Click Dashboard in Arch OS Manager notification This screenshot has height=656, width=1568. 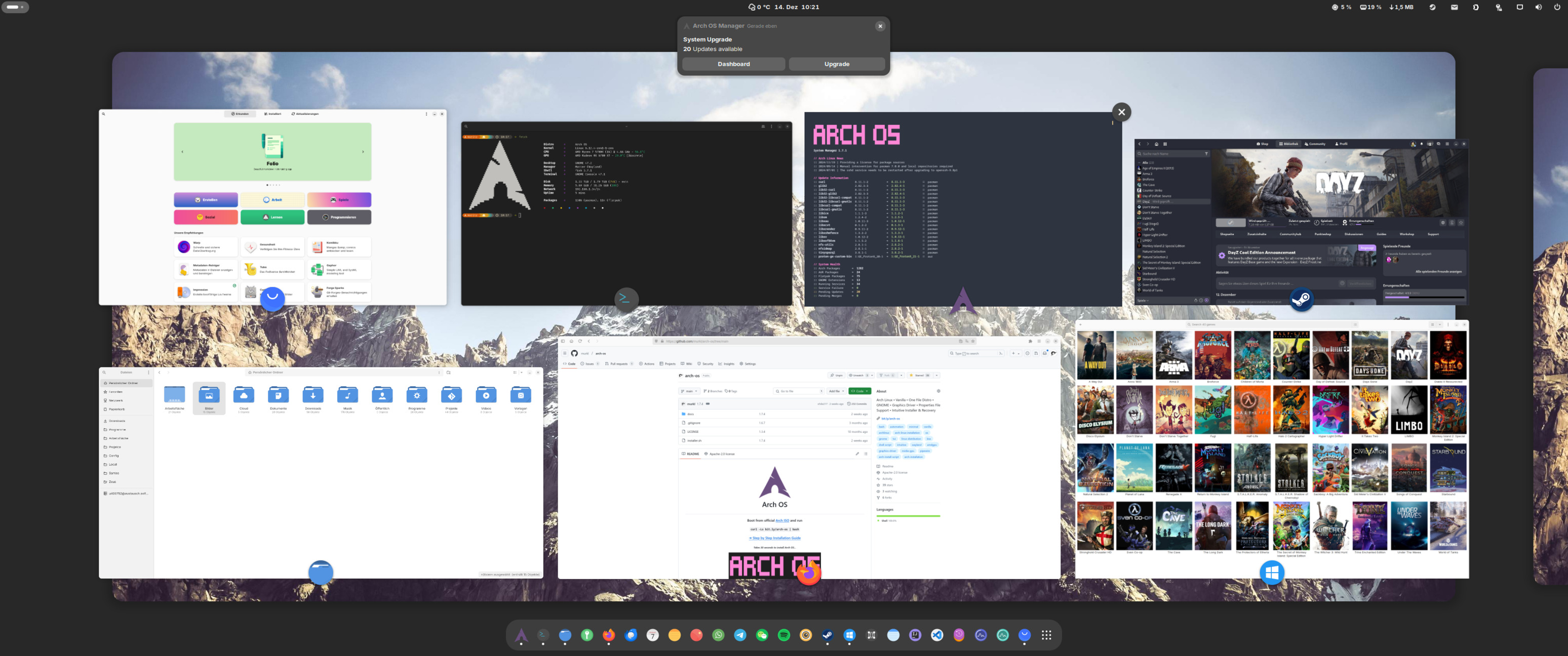tap(733, 64)
